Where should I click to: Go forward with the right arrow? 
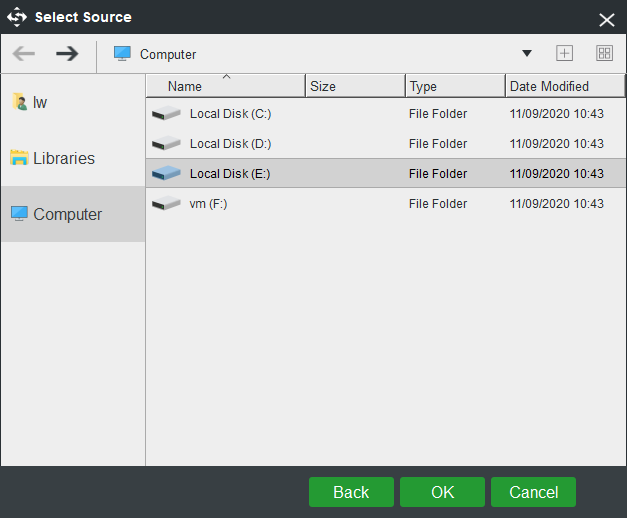[67, 54]
